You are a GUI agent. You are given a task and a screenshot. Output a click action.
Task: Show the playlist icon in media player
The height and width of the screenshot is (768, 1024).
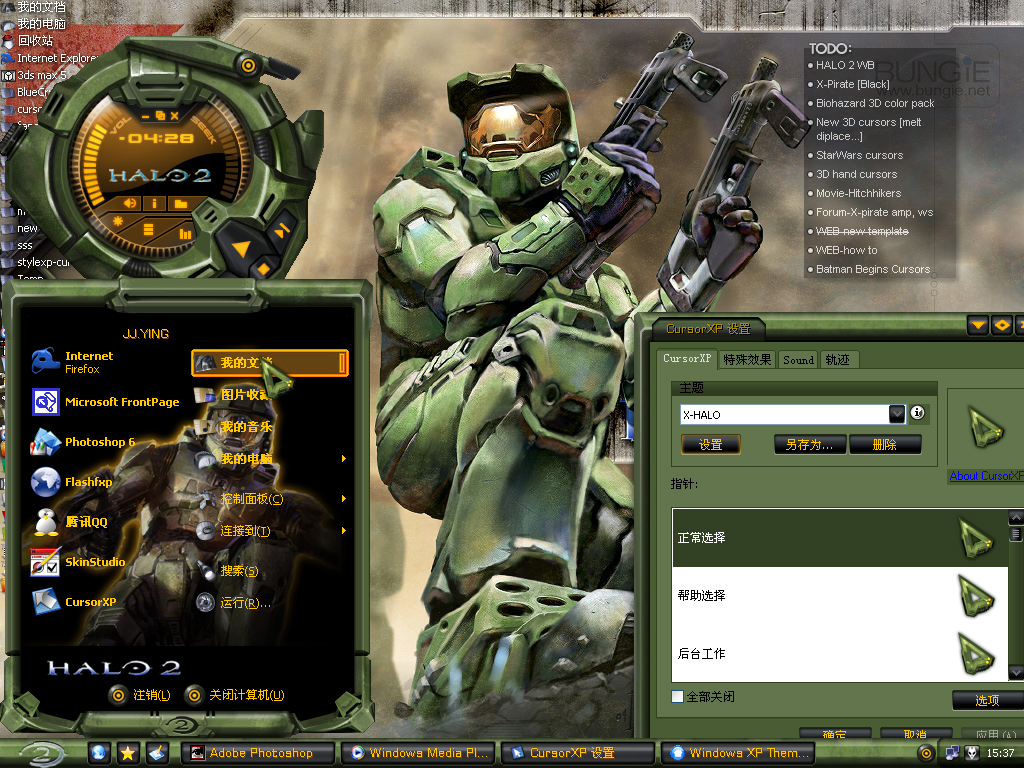pos(148,229)
